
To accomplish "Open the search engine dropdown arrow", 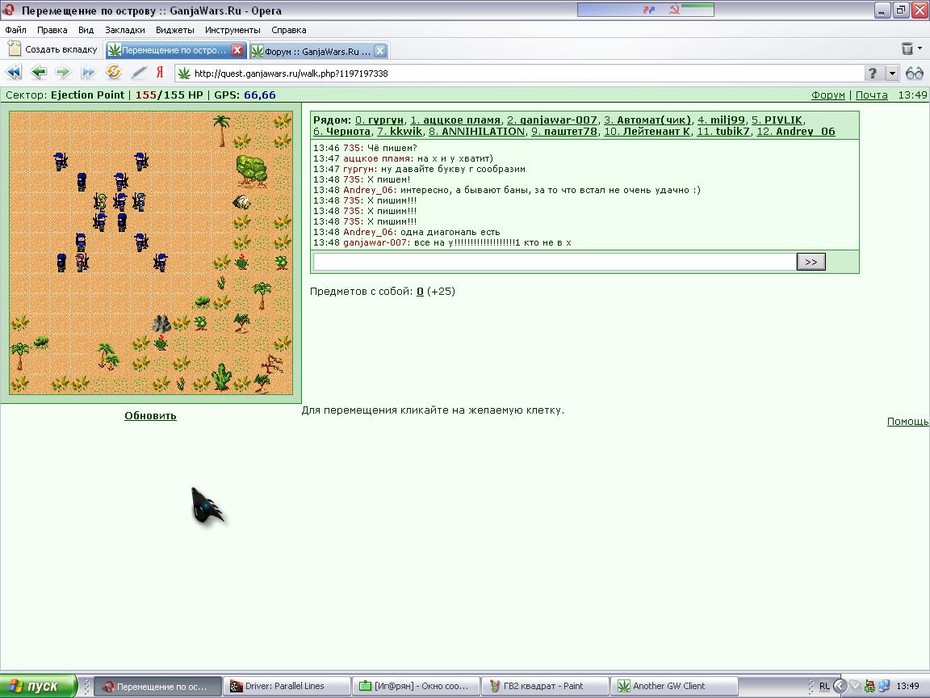I will coord(892,73).
